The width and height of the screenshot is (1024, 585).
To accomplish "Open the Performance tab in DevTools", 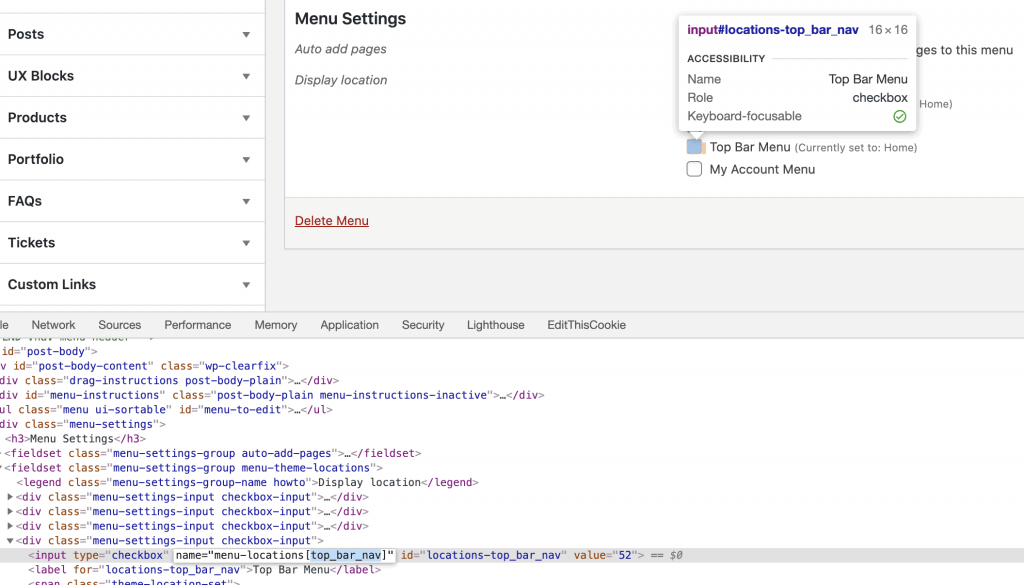I will [x=198, y=325].
